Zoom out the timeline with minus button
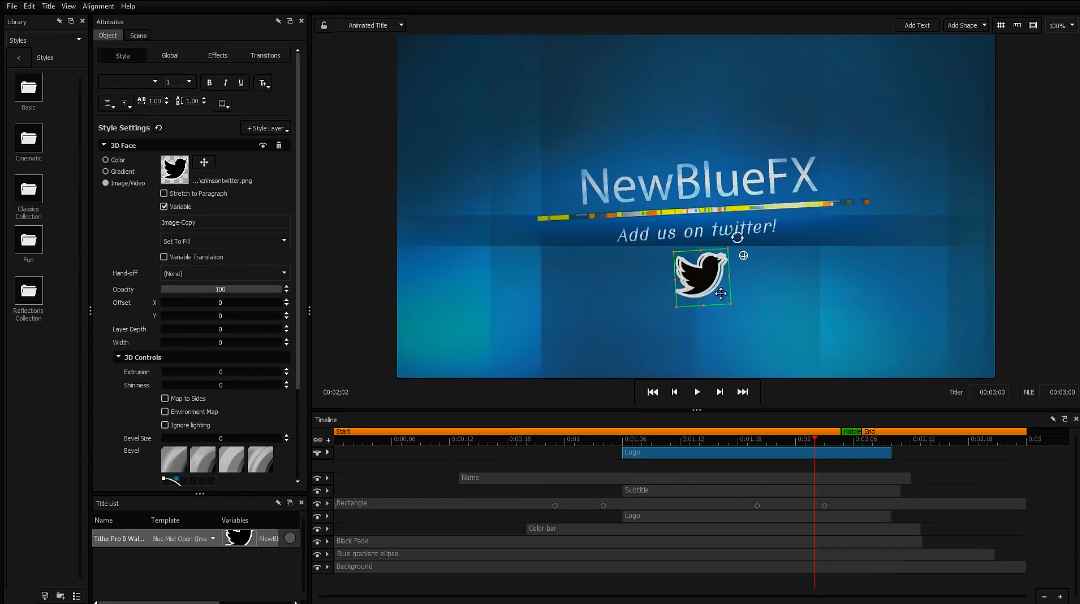This screenshot has width=1080, height=604. click(1045, 596)
